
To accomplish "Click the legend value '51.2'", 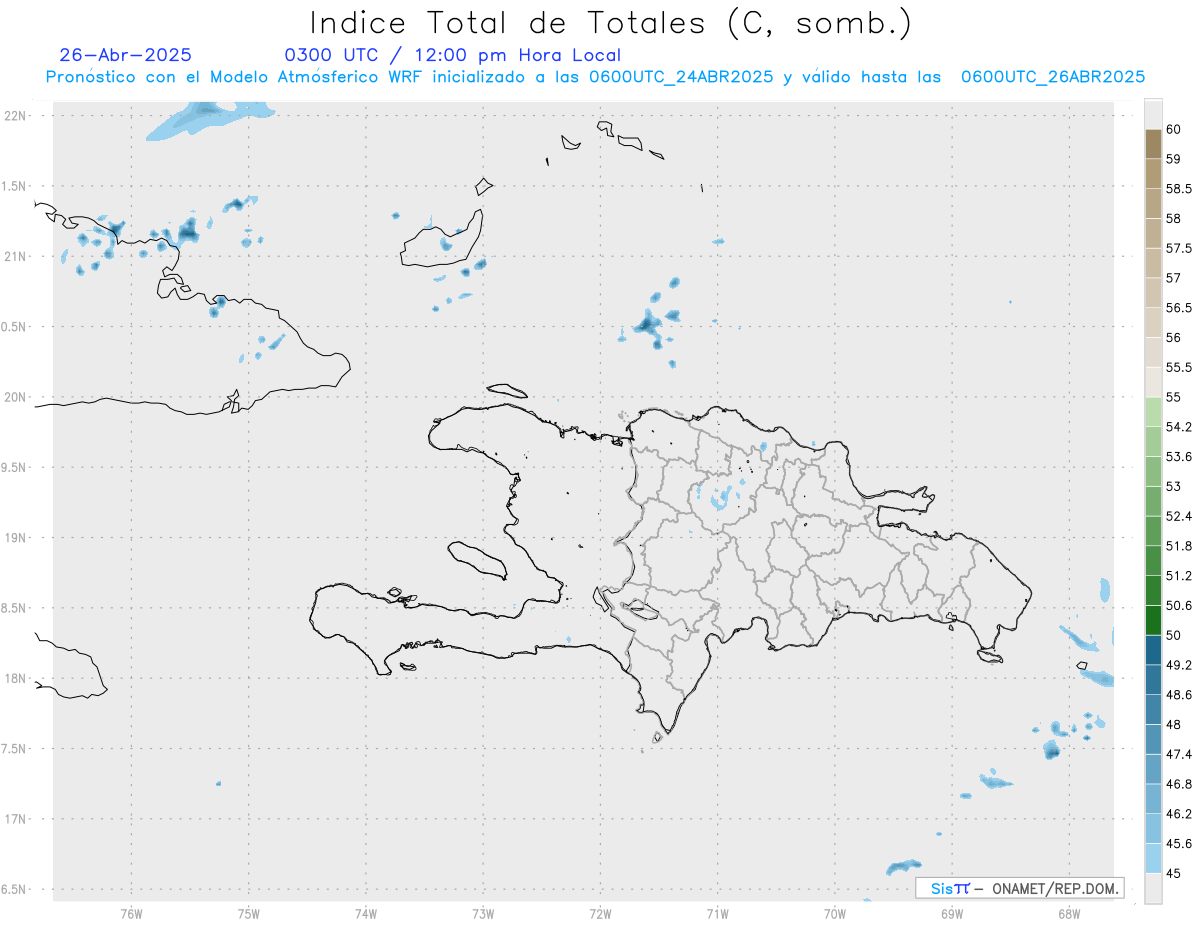I will pos(1178,576).
